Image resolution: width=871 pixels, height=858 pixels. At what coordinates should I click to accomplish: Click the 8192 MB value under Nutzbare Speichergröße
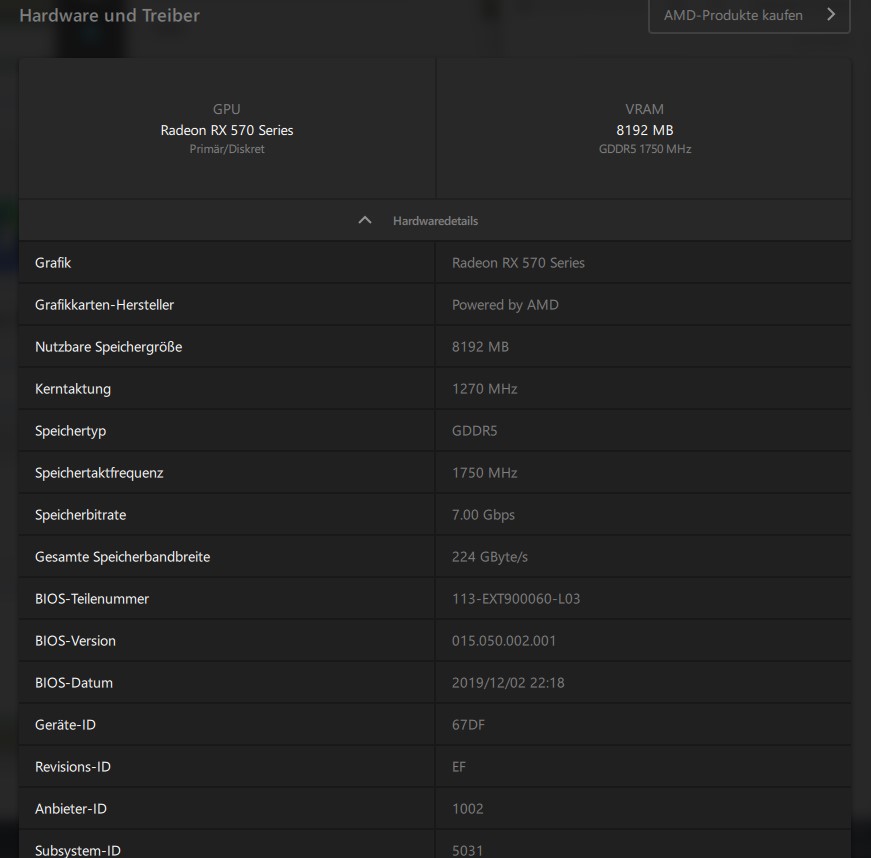480,347
